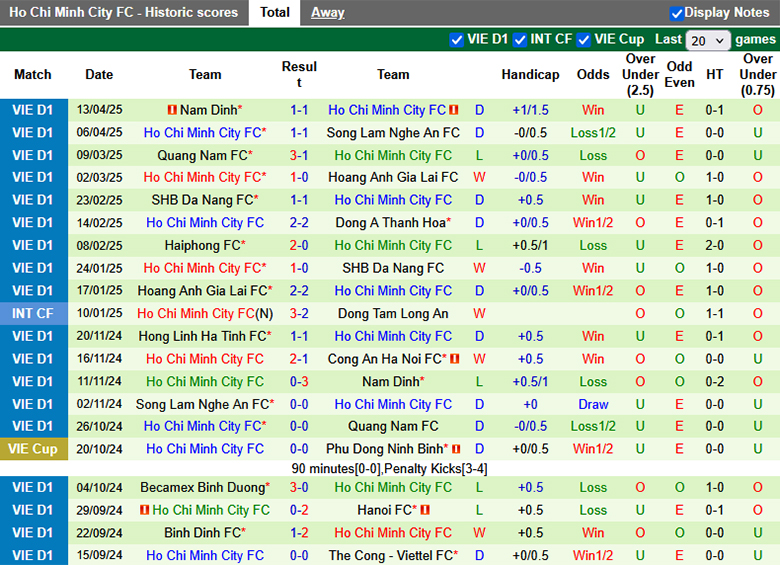Open Dong A Thanh Hoa team link
The height and width of the screenshot is (565, 780).
(x=390, y=222)
